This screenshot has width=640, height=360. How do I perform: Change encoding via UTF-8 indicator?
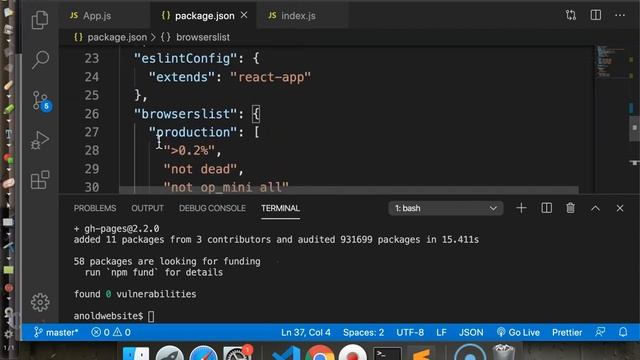pos(410,332)
